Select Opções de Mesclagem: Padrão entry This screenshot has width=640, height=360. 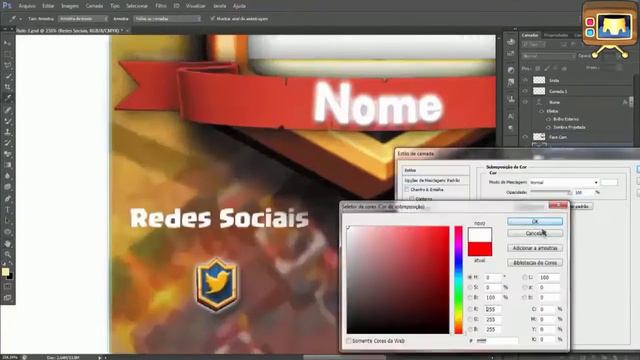point(432,180)
